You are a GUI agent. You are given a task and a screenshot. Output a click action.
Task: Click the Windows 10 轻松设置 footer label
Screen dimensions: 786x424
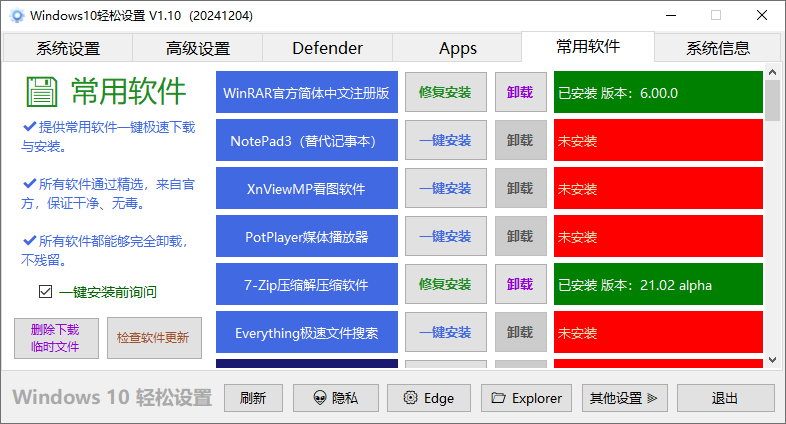tap(112, 397)
